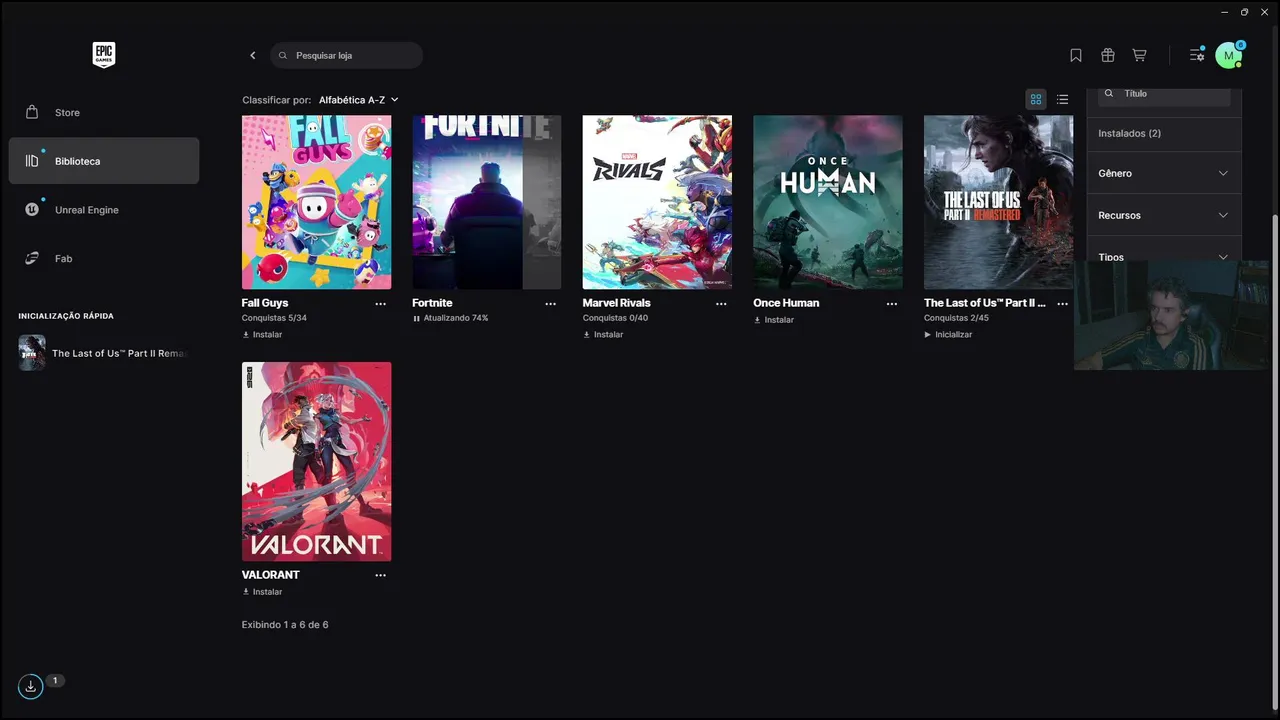Click the vertical scrollbar of the library

pyautogui.click(x=1274, y=460)
